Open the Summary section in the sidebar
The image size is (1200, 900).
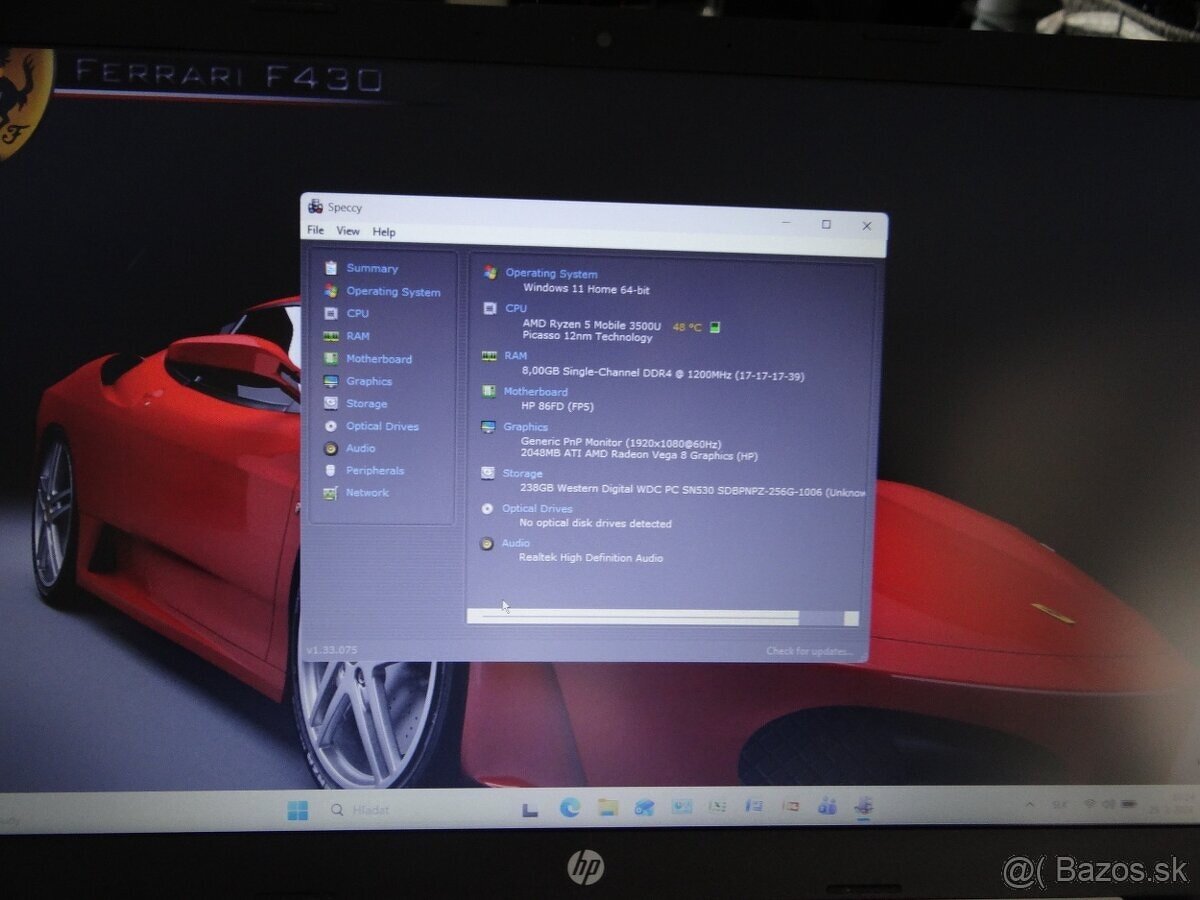[371, 268]
